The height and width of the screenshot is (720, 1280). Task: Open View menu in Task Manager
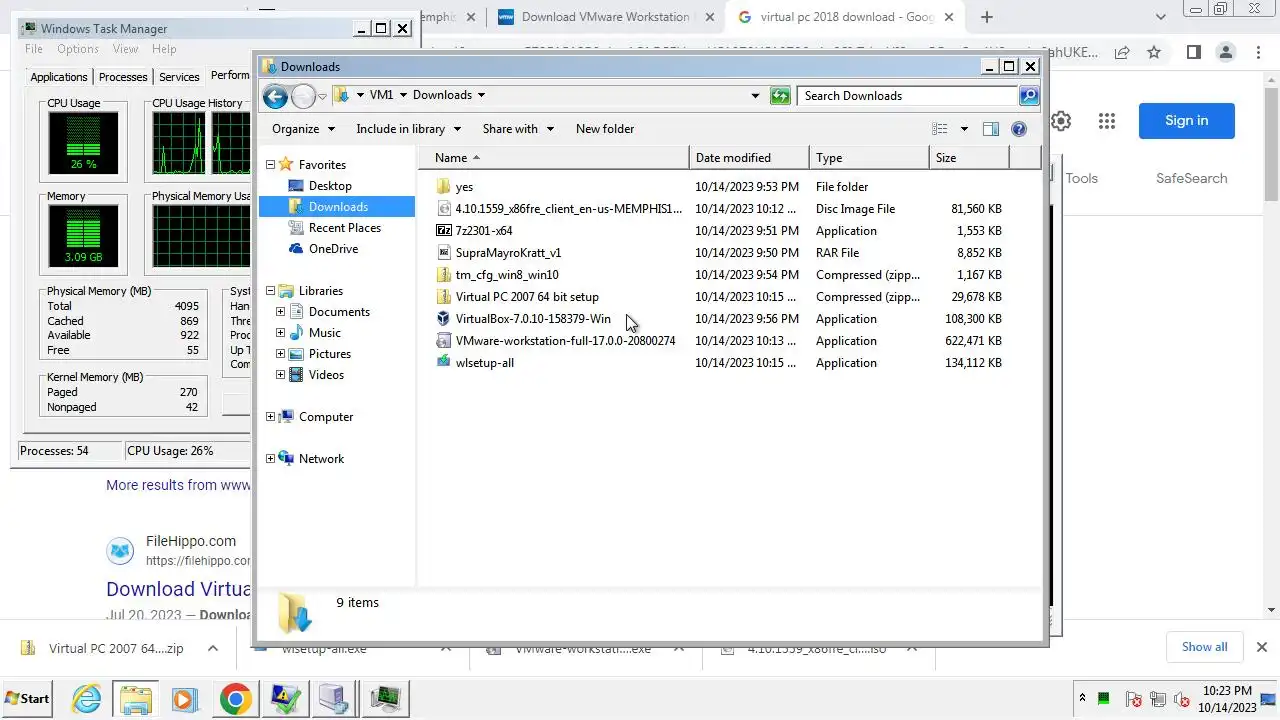click(126, 49)
